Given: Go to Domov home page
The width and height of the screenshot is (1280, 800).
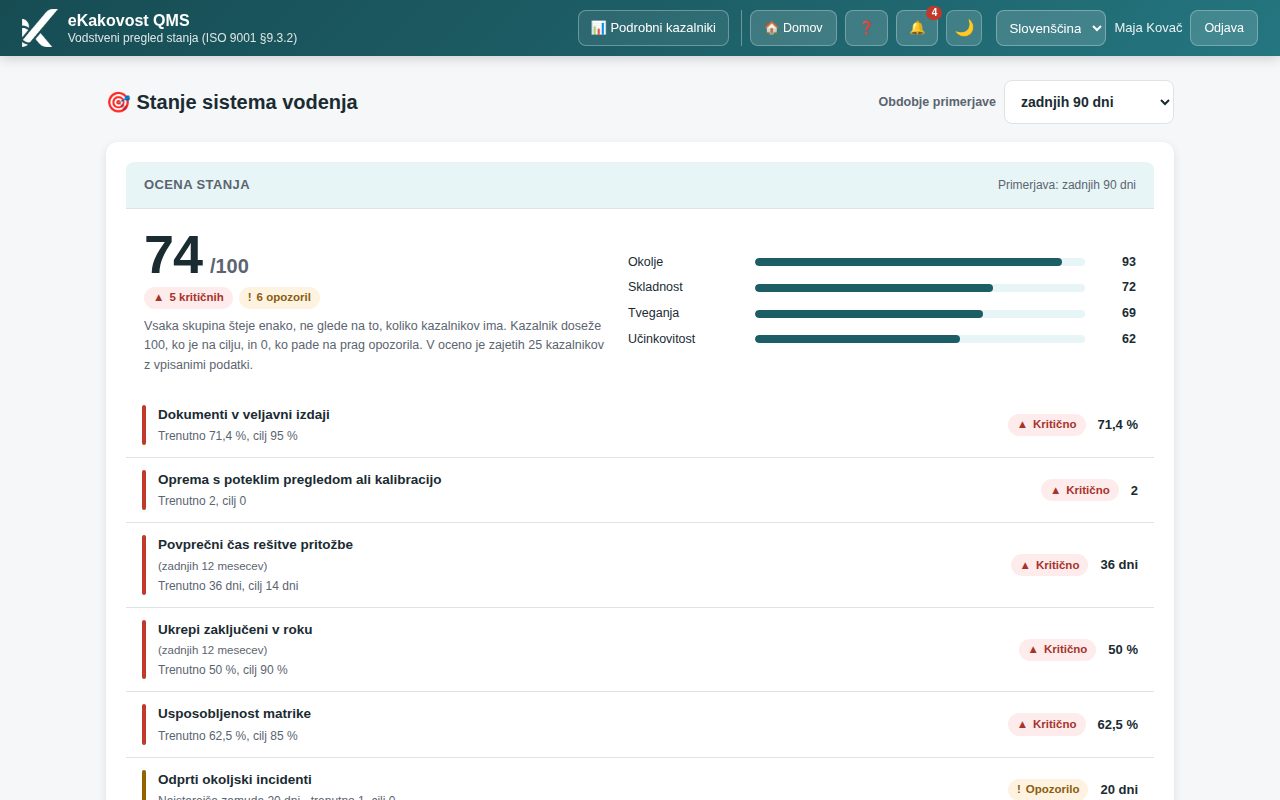Looking at the screenshot, I should click(793, 28).
